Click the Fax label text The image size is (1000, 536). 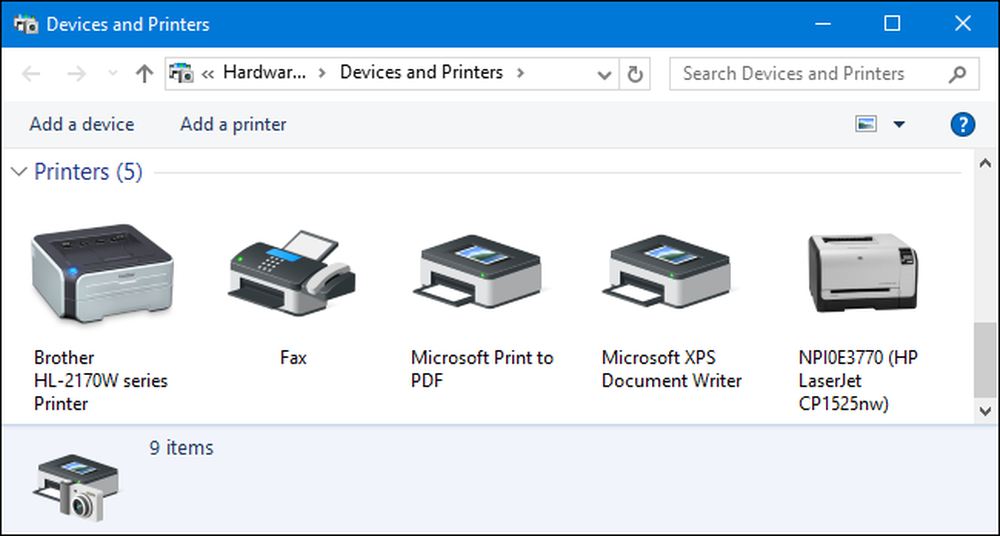(293, 358)
